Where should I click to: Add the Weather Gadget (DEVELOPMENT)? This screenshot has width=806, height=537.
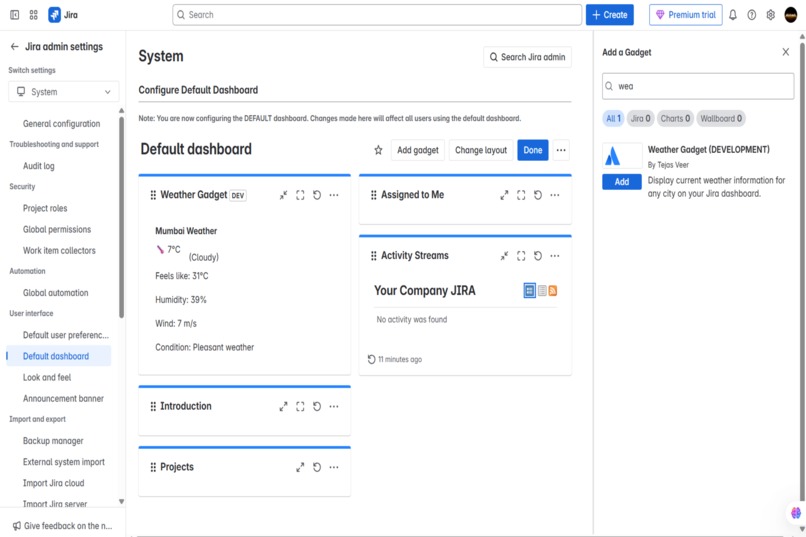pos(622,182)
